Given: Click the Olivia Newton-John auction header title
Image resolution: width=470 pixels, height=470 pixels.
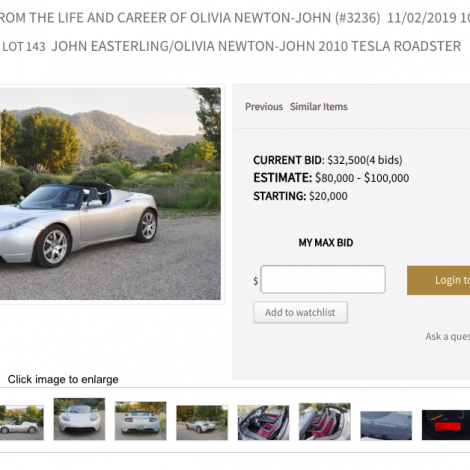Looking at the screenshot, I should point(190,18).
